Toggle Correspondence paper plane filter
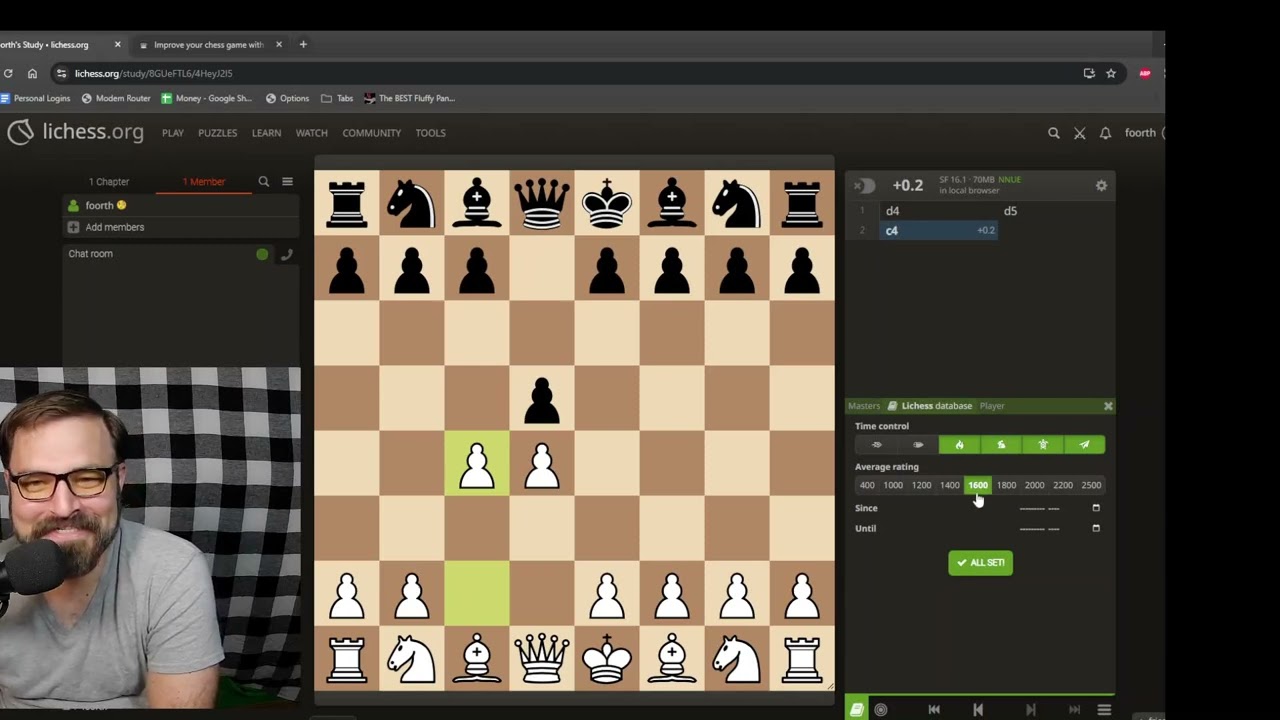The image size is (1280, 720). pyautogui.click(x=1084, y=445)
